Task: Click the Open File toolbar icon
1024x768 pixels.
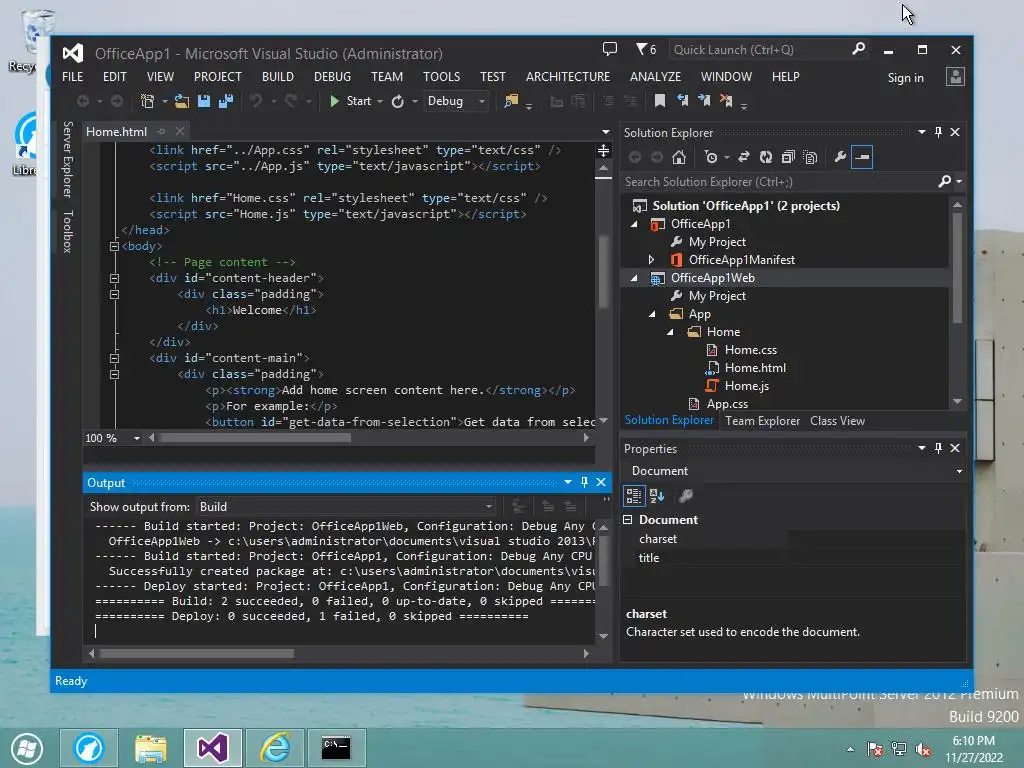Action: (182, 101)
